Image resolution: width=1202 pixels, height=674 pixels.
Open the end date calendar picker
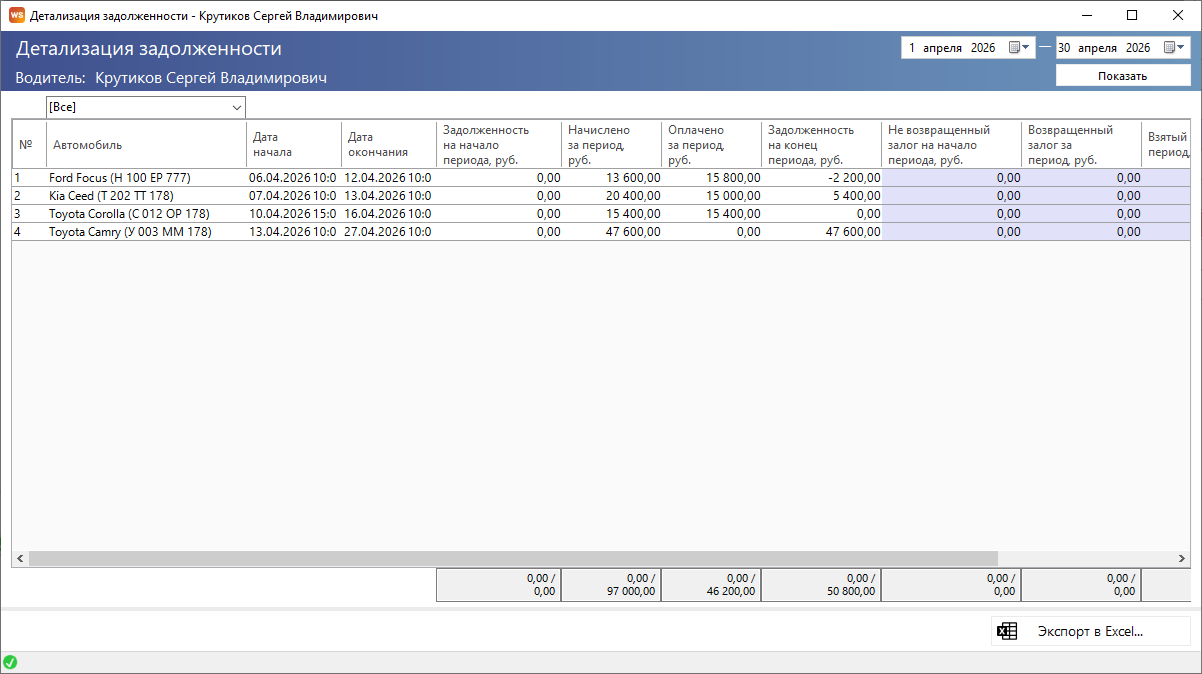pos(1174,47)
